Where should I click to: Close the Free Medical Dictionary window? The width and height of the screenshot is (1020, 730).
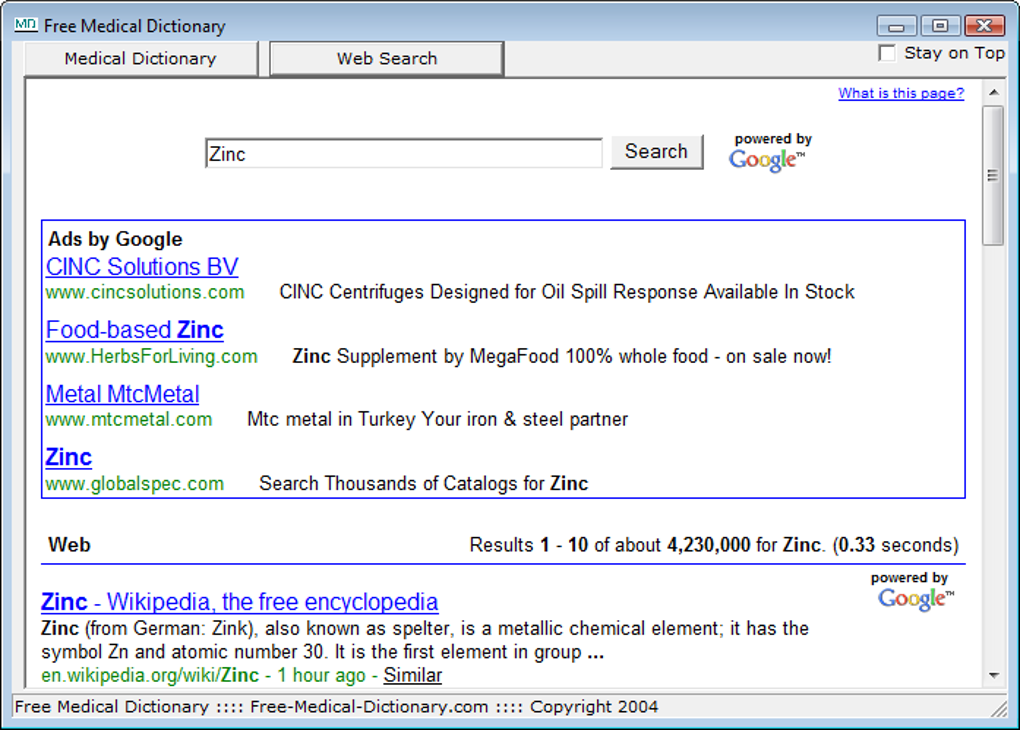point(984,26)
